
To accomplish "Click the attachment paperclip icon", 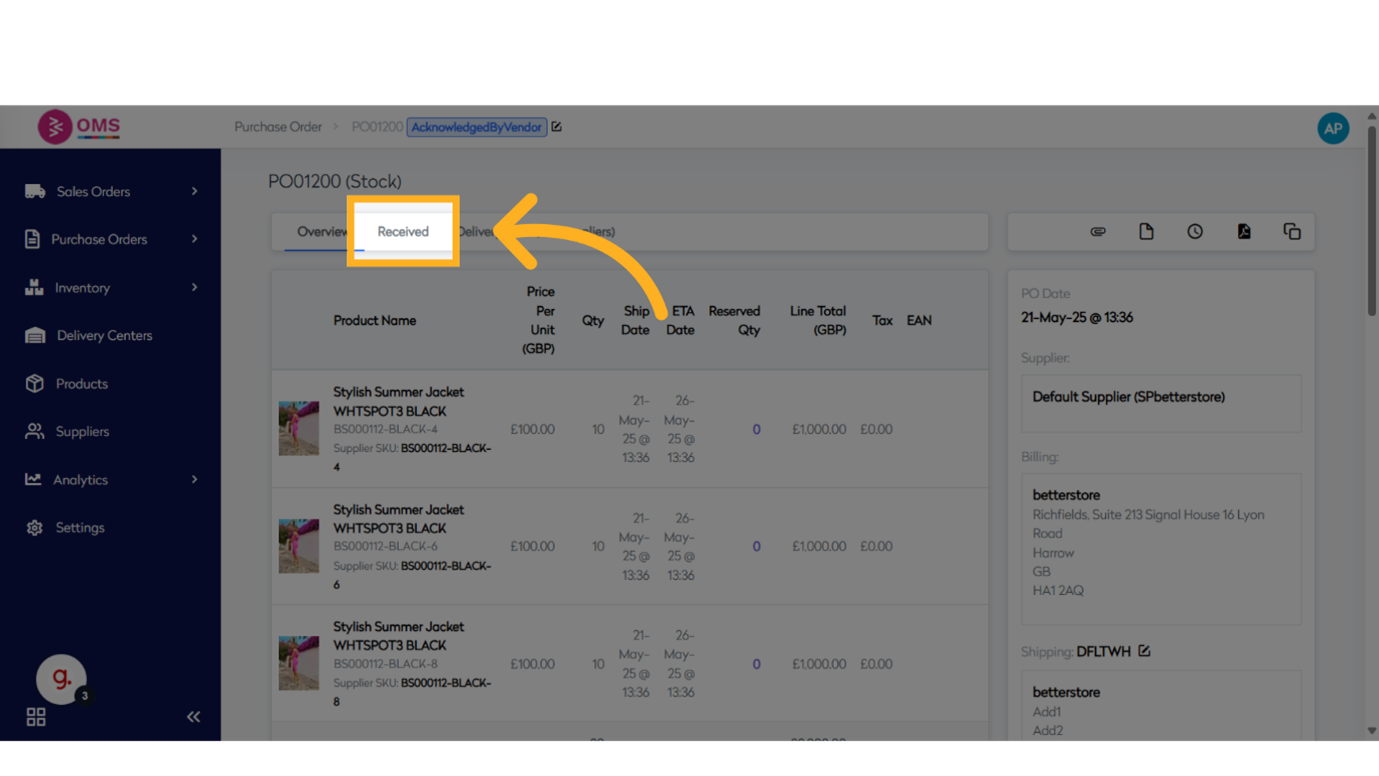I will click(x=1097, y=231).
